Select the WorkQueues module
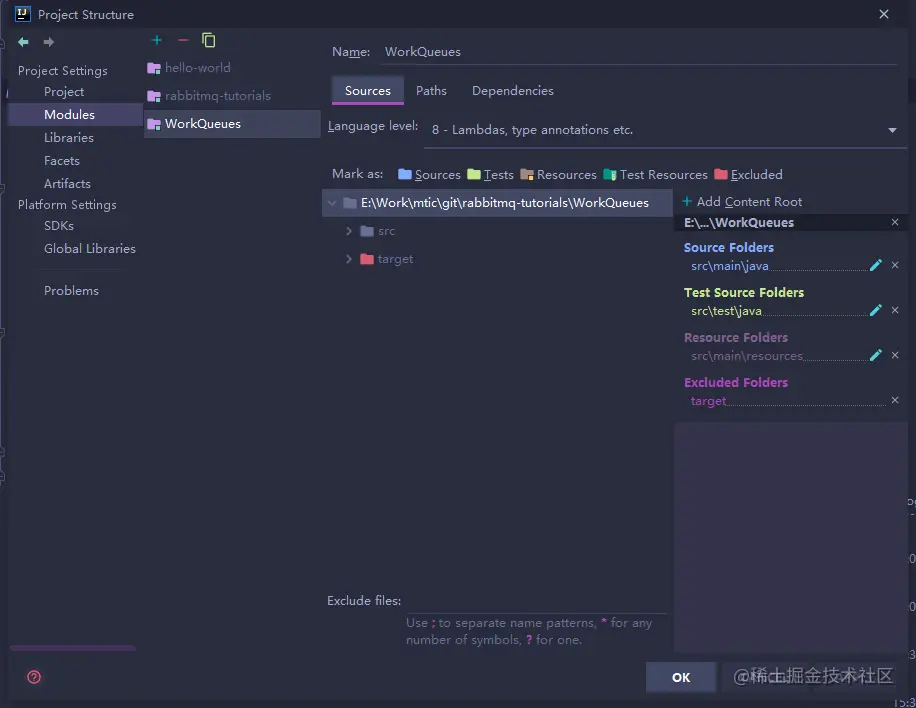Viewport: 916px width, 708px height. coord(232,124)
